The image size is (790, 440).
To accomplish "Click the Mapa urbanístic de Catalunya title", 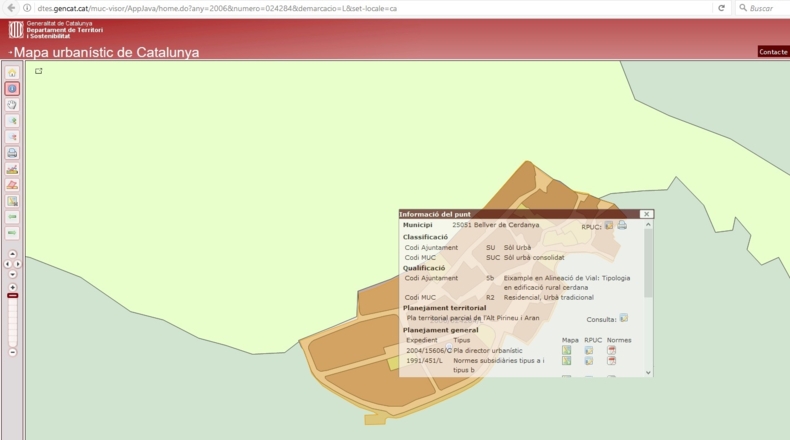I will [x=106, y=52].
